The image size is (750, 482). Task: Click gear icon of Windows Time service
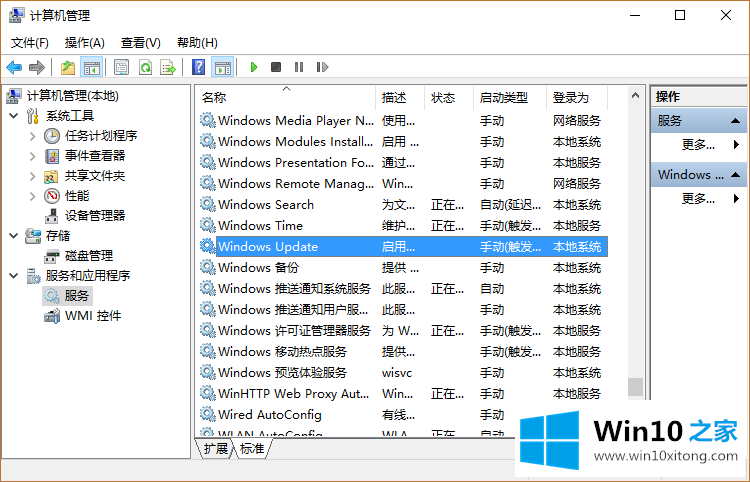[208, 226]
